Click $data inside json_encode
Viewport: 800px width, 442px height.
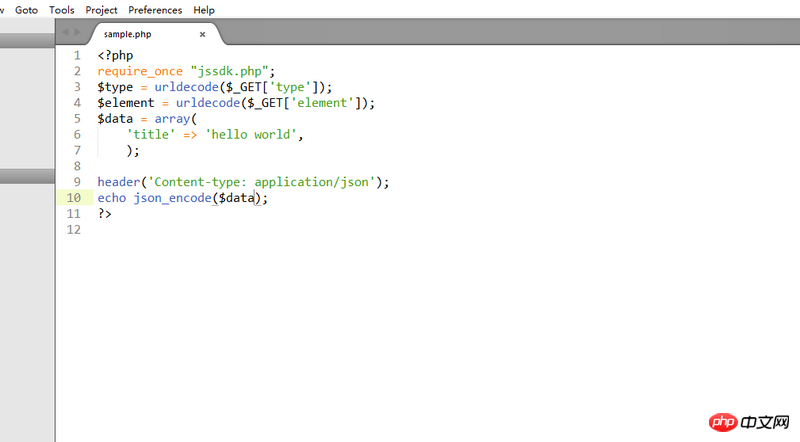click(x=237, y=198)
